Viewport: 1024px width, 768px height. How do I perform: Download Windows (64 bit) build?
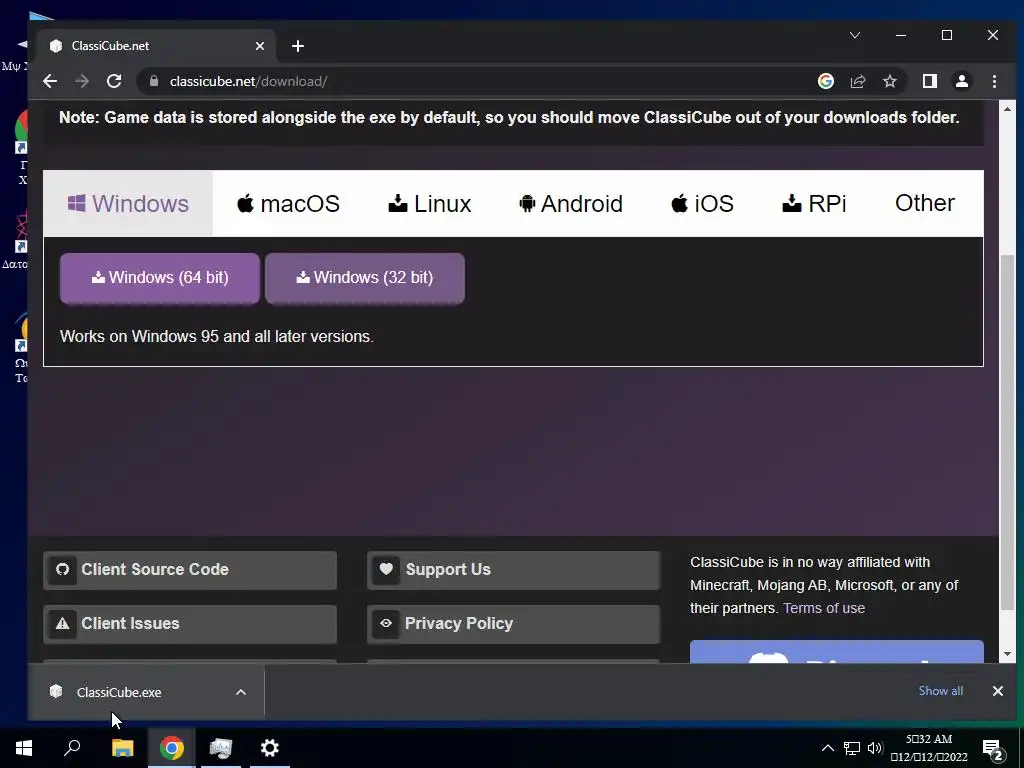[160, 278]
